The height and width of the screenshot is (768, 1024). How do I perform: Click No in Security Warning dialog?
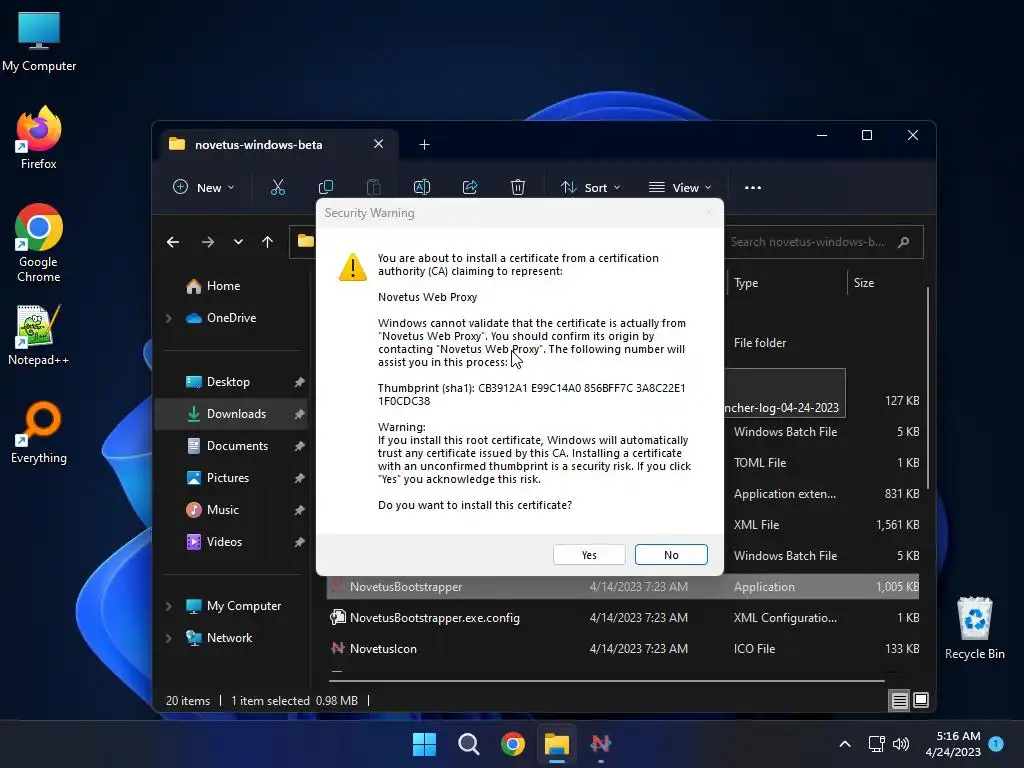point(671,554)
